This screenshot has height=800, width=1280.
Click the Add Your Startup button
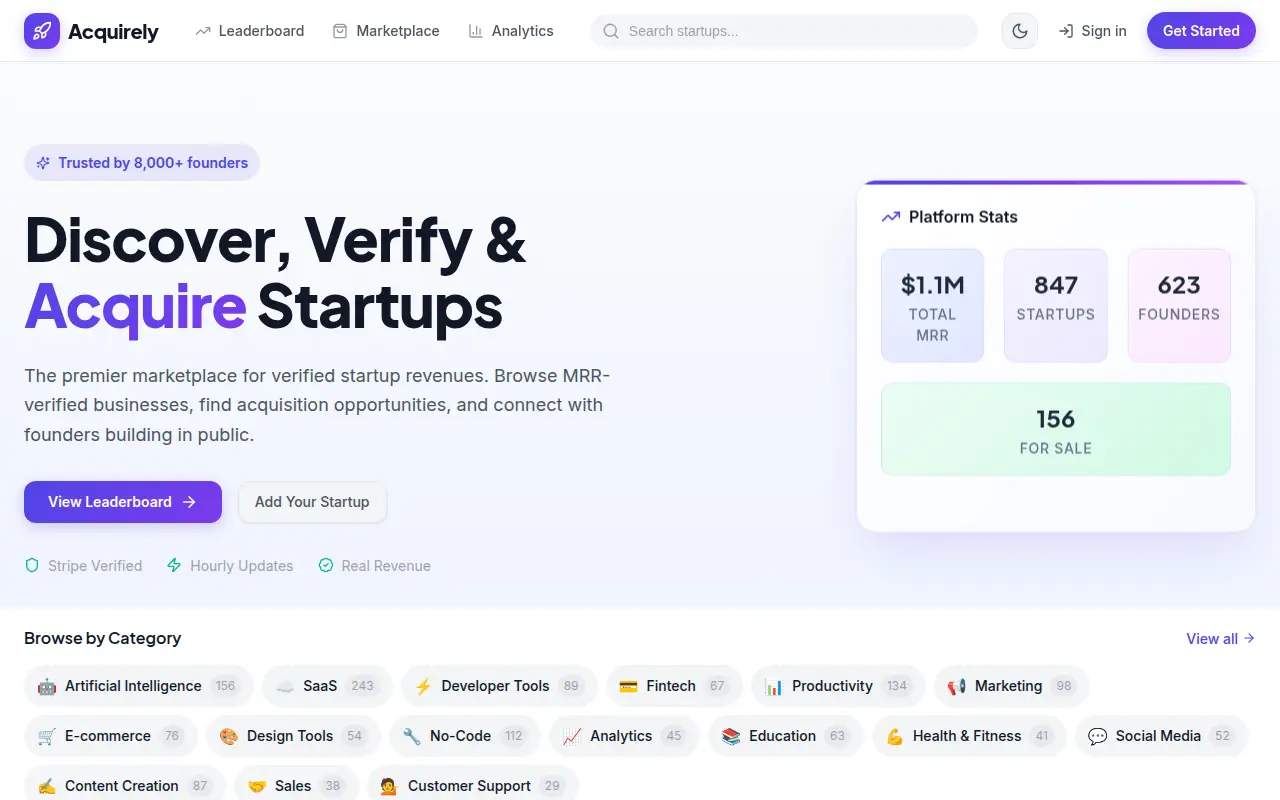[312, 502]
